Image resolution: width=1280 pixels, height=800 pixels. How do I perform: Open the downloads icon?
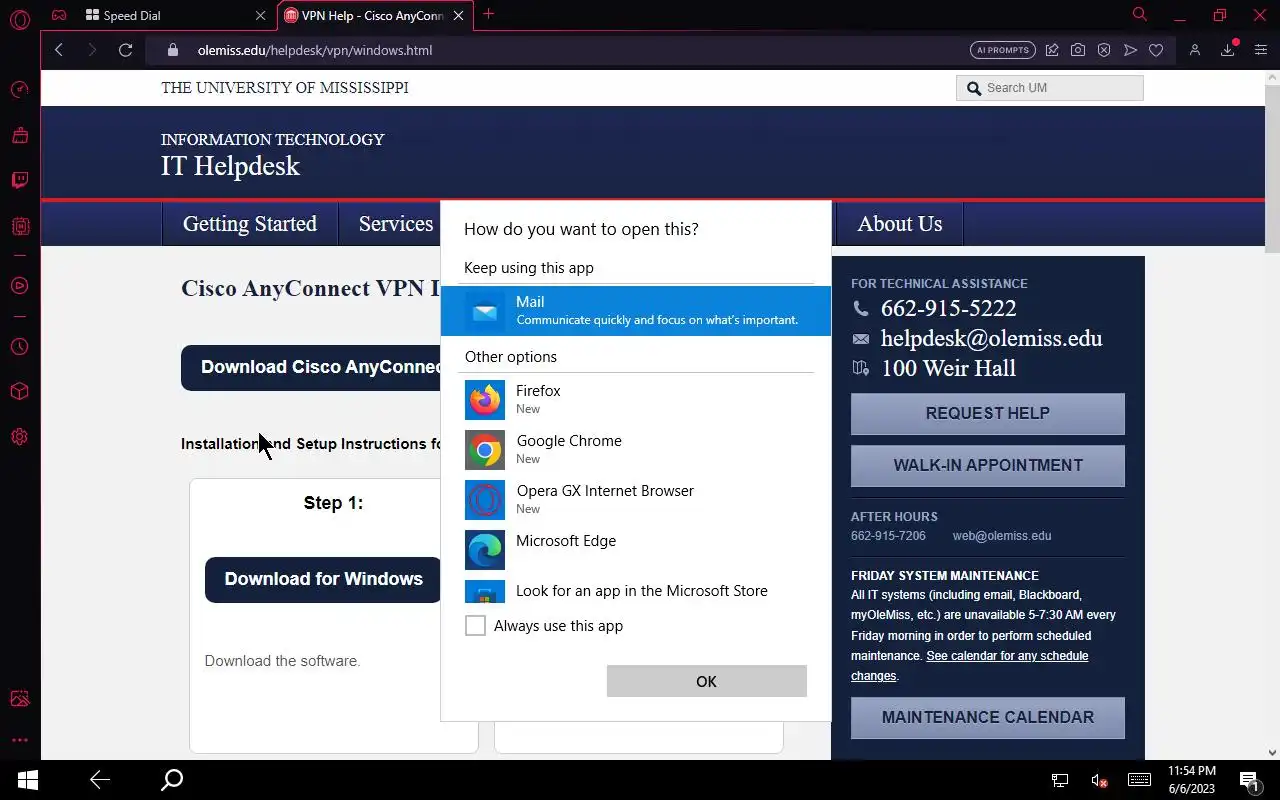click(x=1228, y=50)
